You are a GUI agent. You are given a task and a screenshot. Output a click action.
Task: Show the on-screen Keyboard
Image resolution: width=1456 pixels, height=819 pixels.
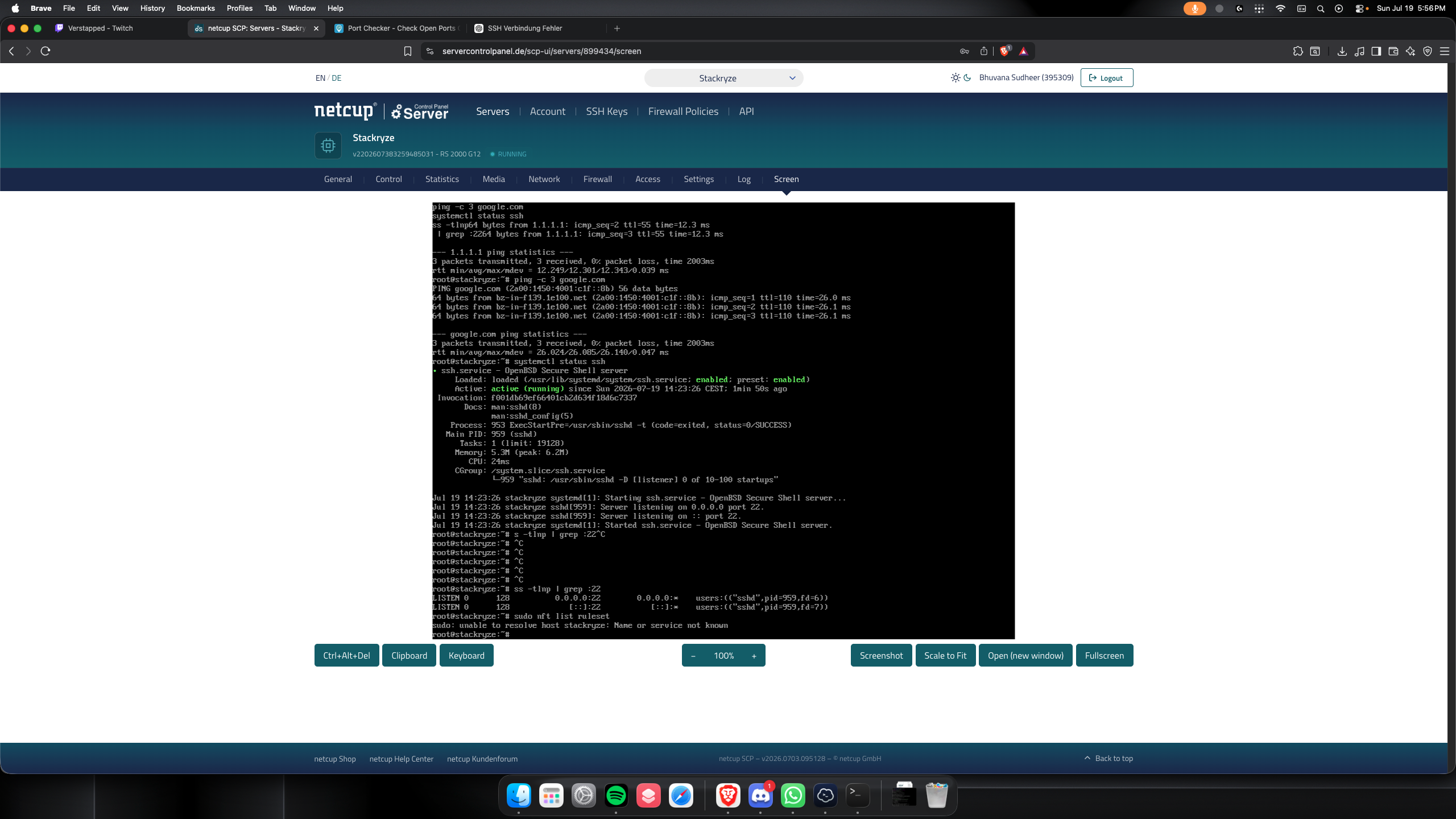(466, 656)
